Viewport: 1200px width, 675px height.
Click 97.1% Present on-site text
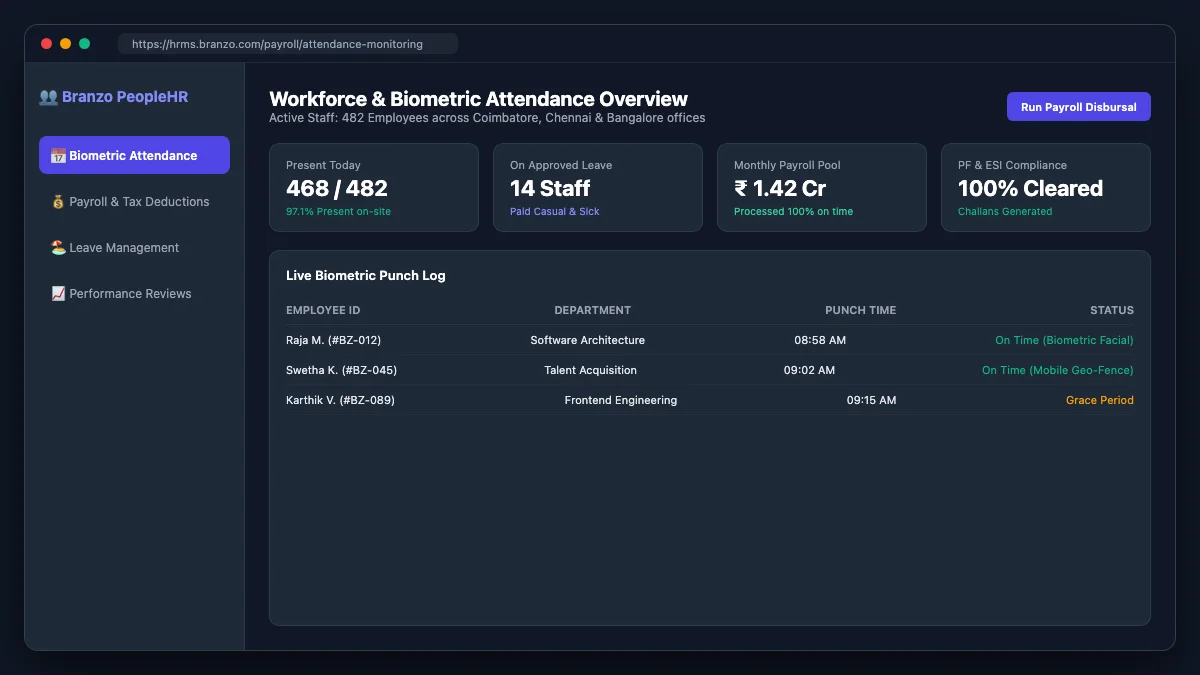tap(337, 212)
